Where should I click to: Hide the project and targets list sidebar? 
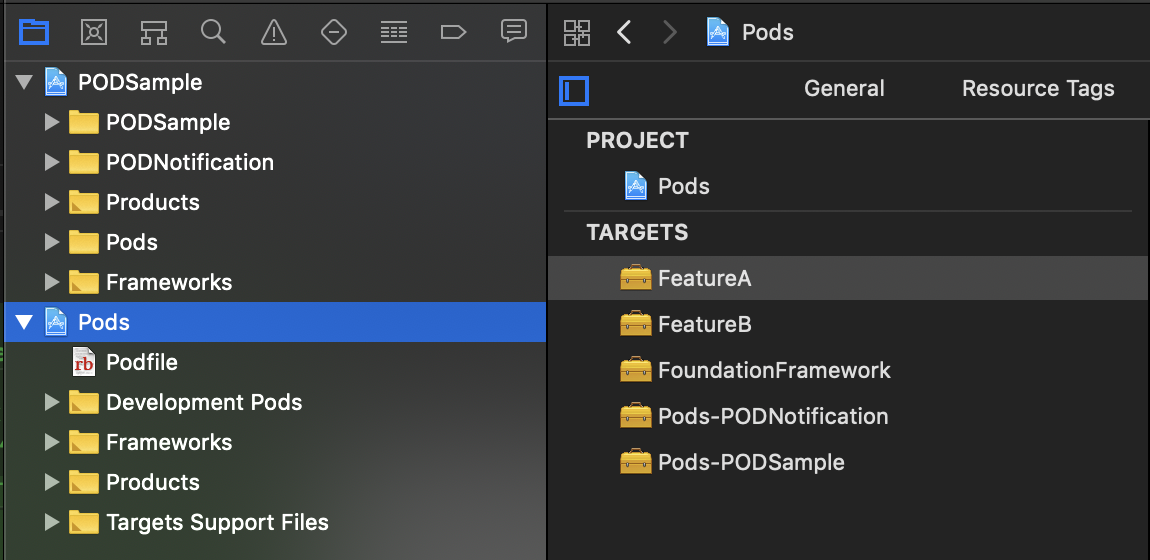coord(574,91)
